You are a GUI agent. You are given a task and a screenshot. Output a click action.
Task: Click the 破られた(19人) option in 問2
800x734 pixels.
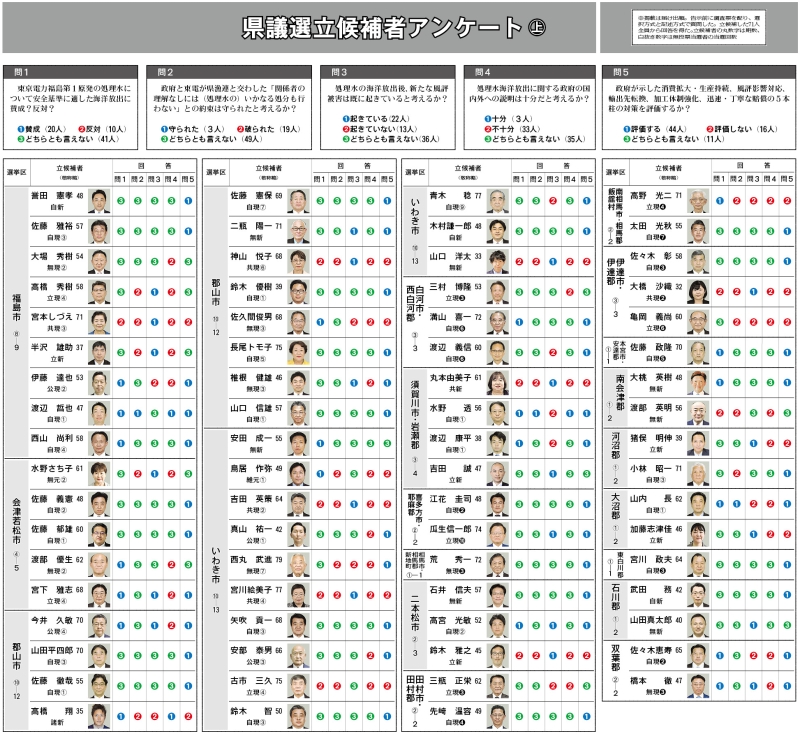click(269, 130)
